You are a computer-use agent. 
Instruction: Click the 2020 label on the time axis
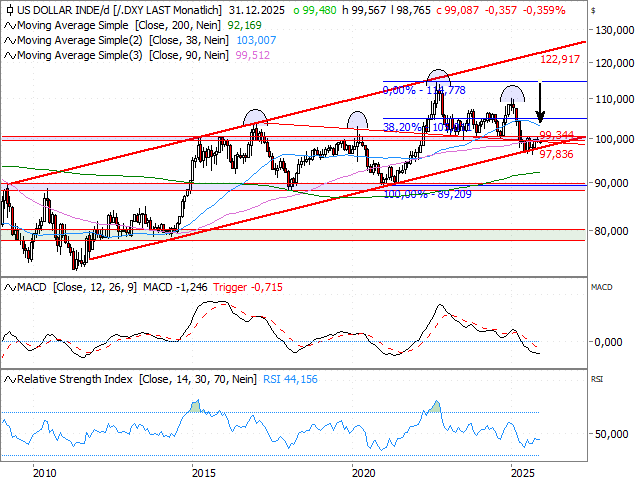(x=364, y=470)
